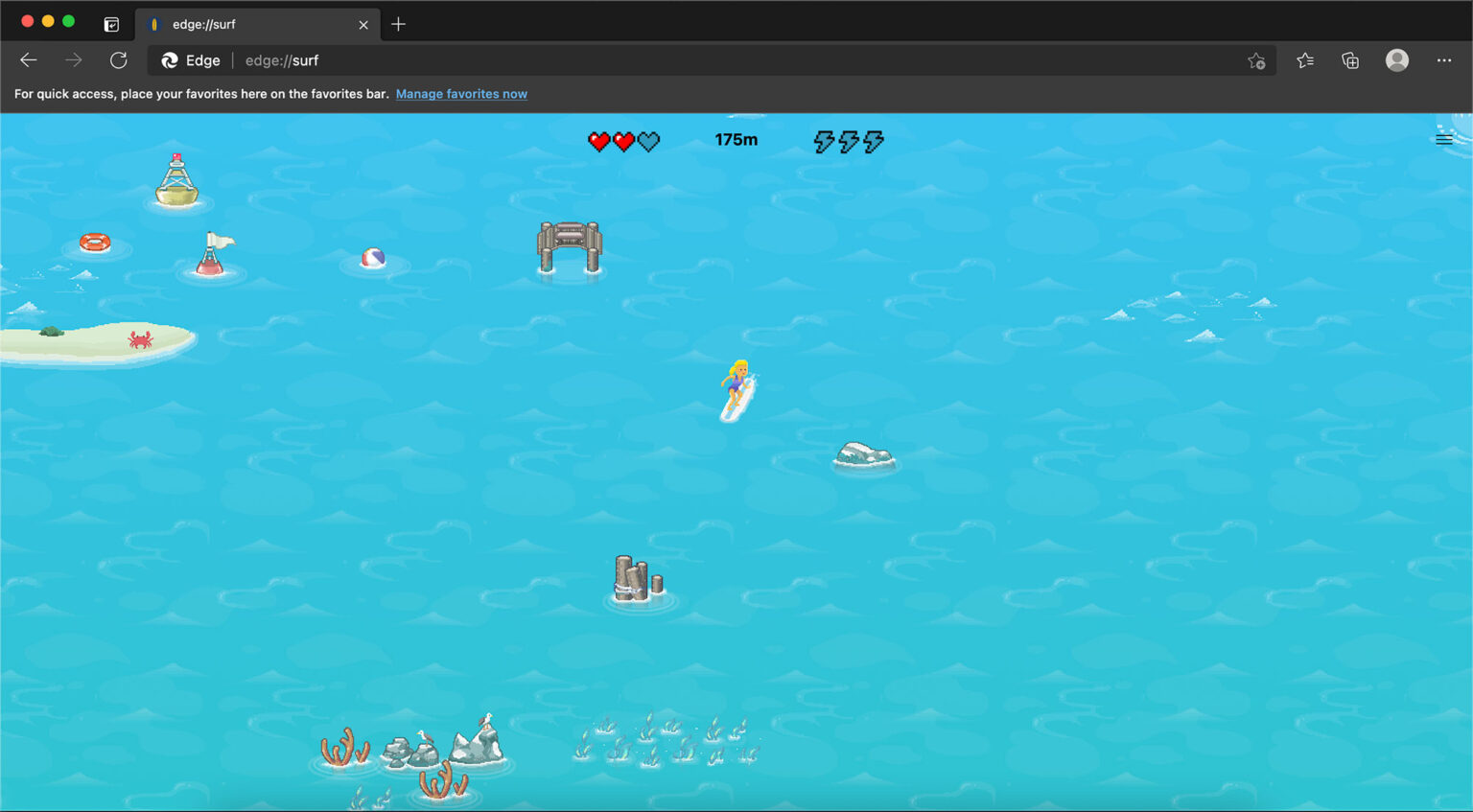The width and height of the screenshot is (1473, 812).
Task: Open the Surf game hamburger menu
Action: click(x=1444, y=139)
